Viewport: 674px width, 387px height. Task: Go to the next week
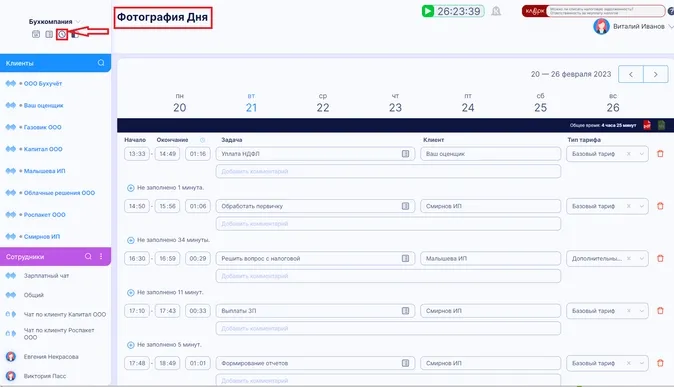pos(656,74)
